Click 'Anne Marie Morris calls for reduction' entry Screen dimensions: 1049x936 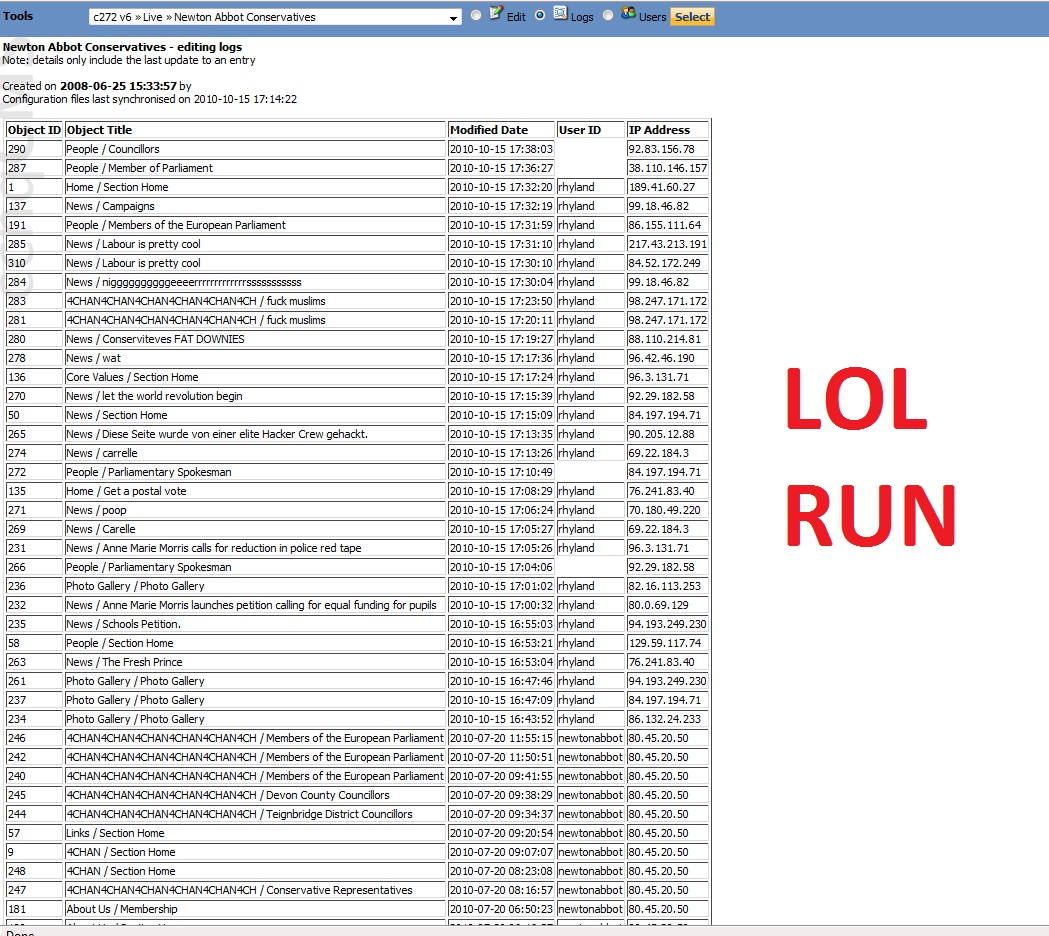(213, 548)
